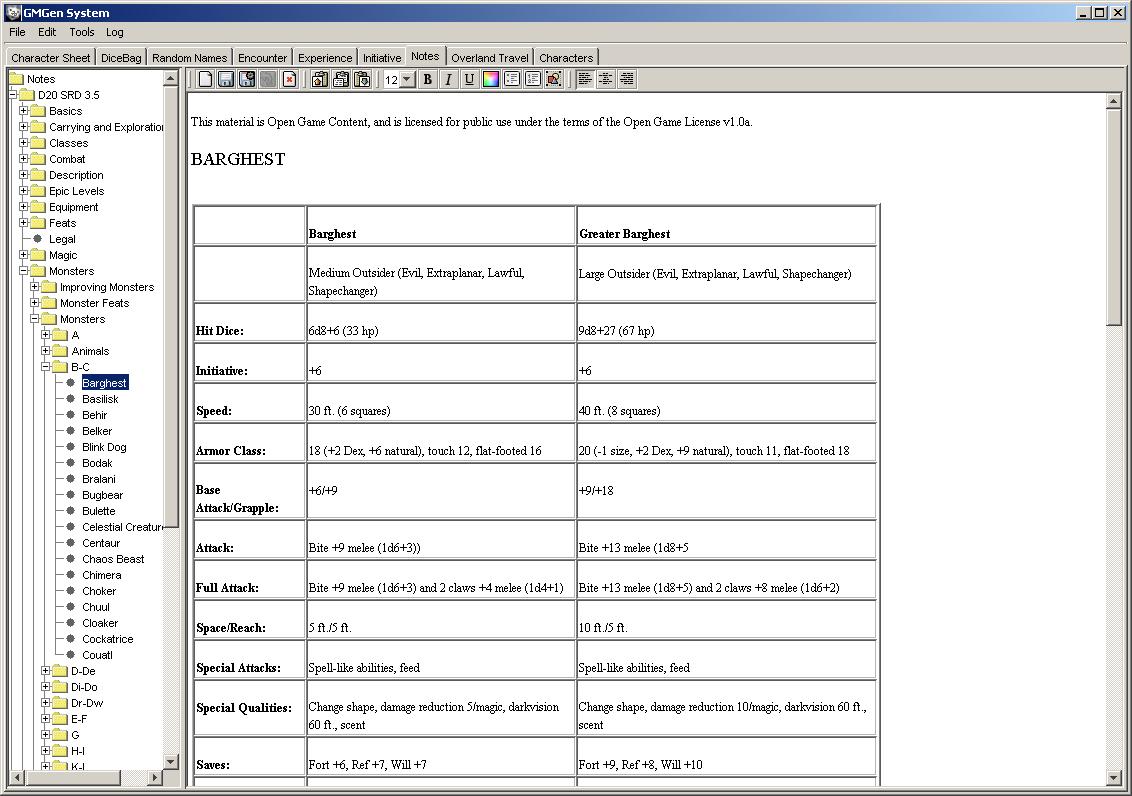This screenshot has height=796, width=1132.
Task: Insert a bulleted list
Action: click(512, 79)
